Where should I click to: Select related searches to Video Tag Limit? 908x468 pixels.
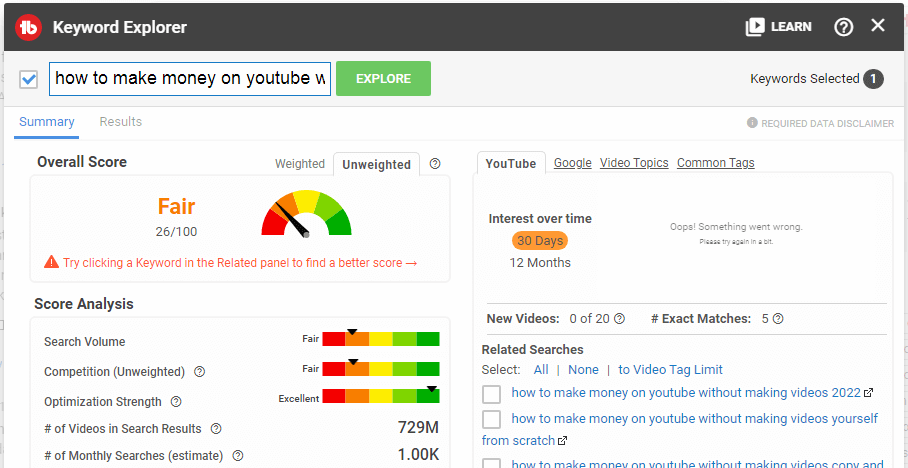click(670, 370)
